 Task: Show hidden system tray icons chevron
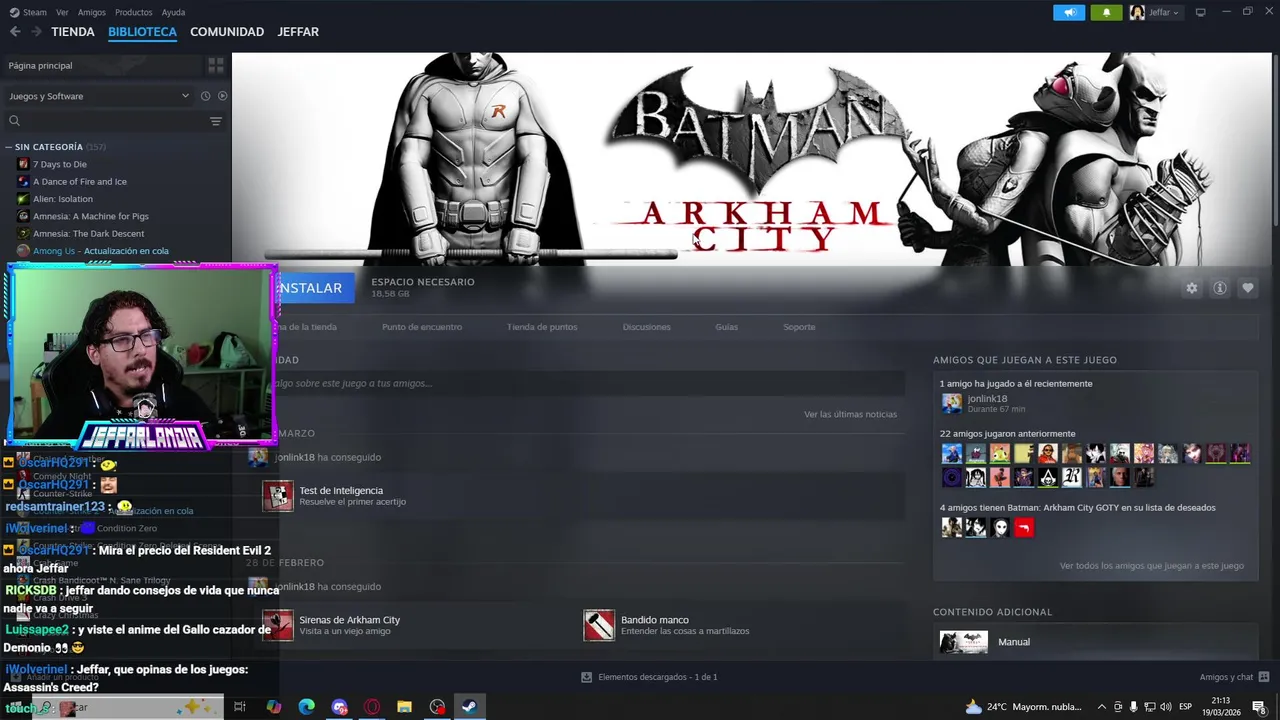click(1102, 707)
